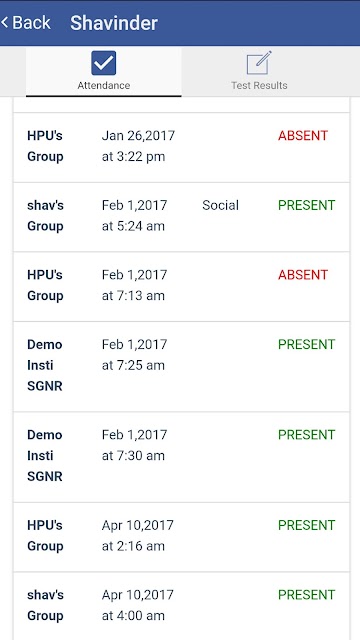Tap ABSENT status for Feb 1 7:13 am
The height and width of the screenshot is (640, 360).
pos(303,275)
